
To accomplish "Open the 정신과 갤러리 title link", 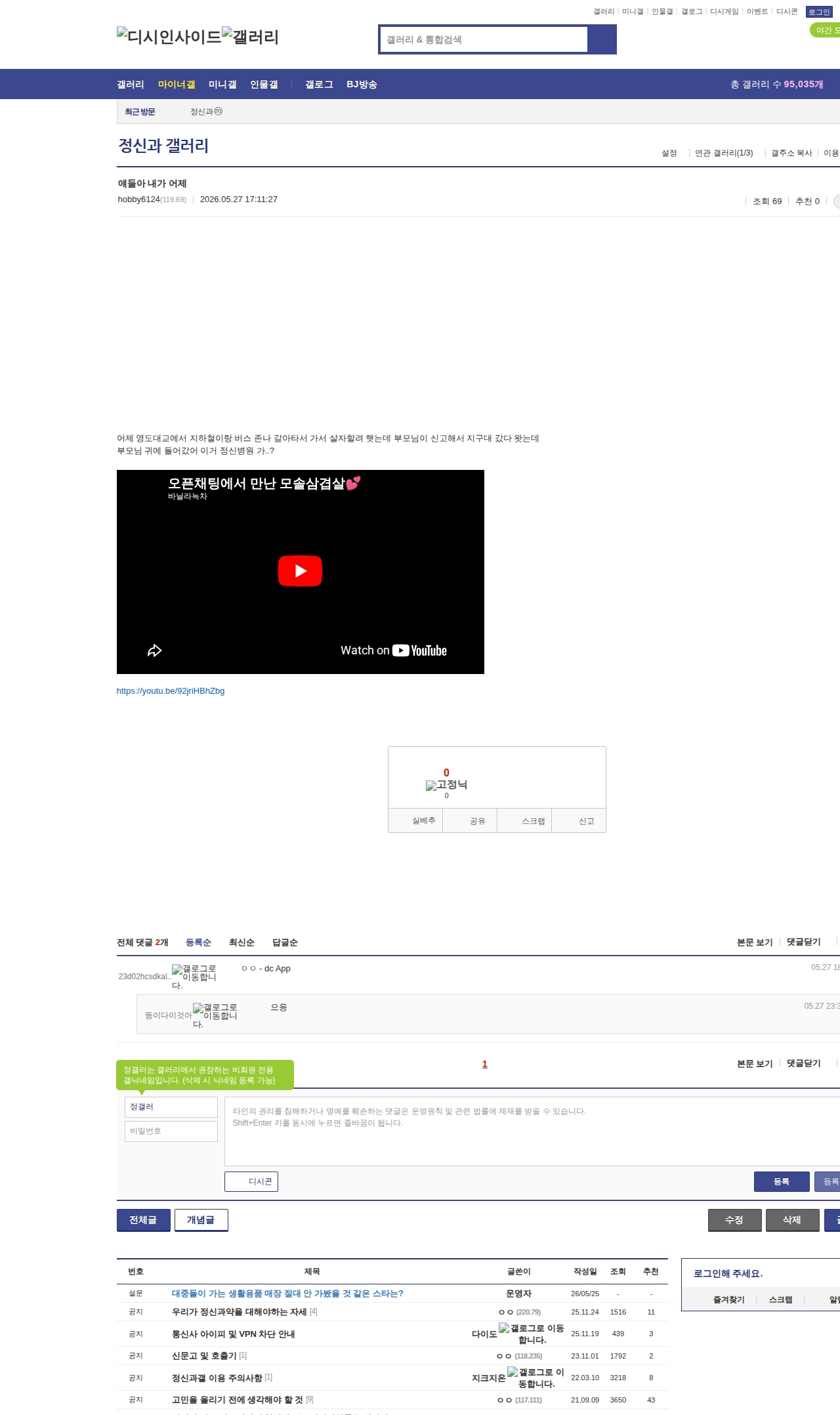I will coord(163,146).
